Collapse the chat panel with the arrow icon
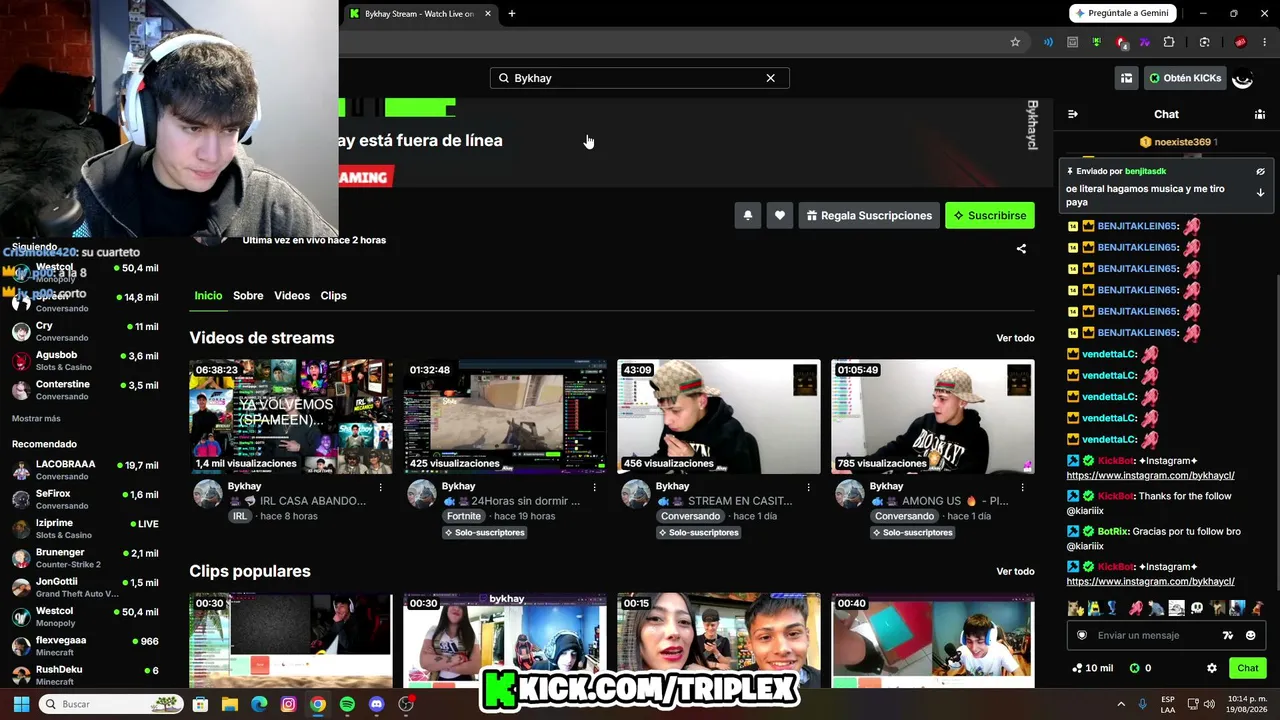1280x720 pixels. [x=1072, y=114]
